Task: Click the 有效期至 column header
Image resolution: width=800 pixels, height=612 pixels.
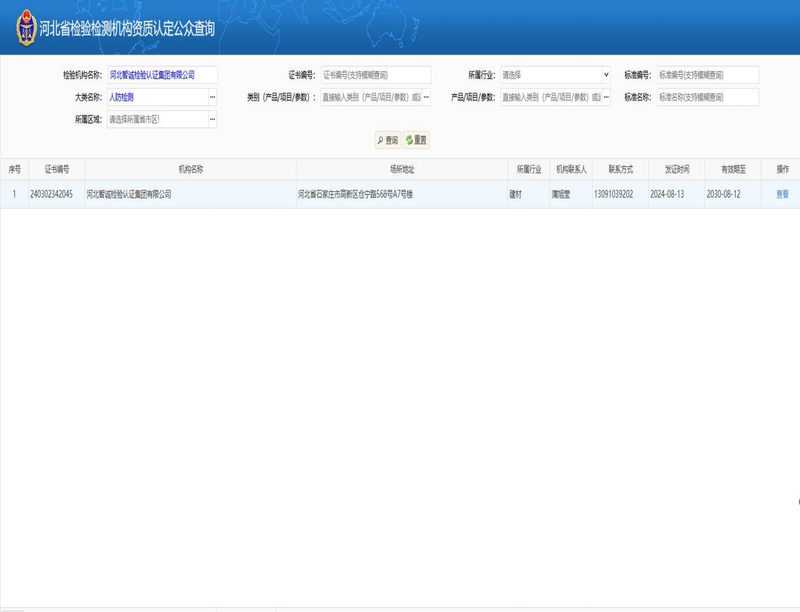Action: 733,169
